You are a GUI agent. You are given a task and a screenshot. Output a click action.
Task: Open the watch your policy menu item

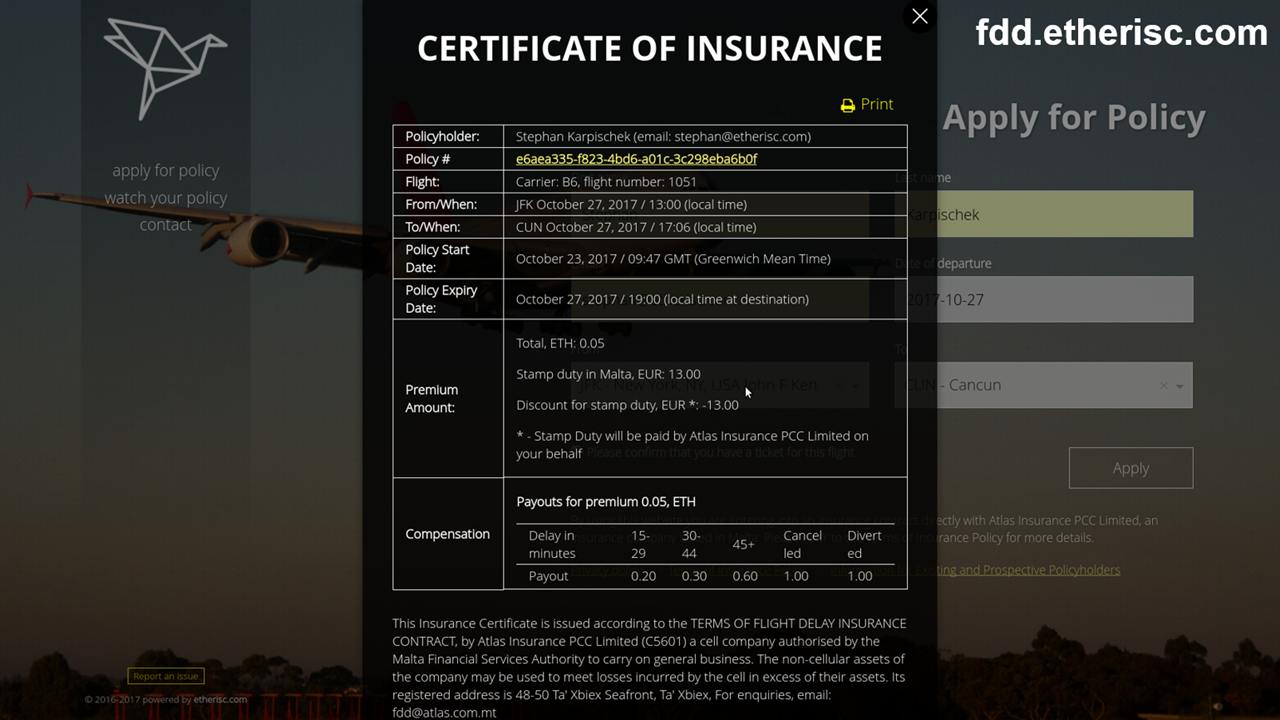(x=165, y=198)
